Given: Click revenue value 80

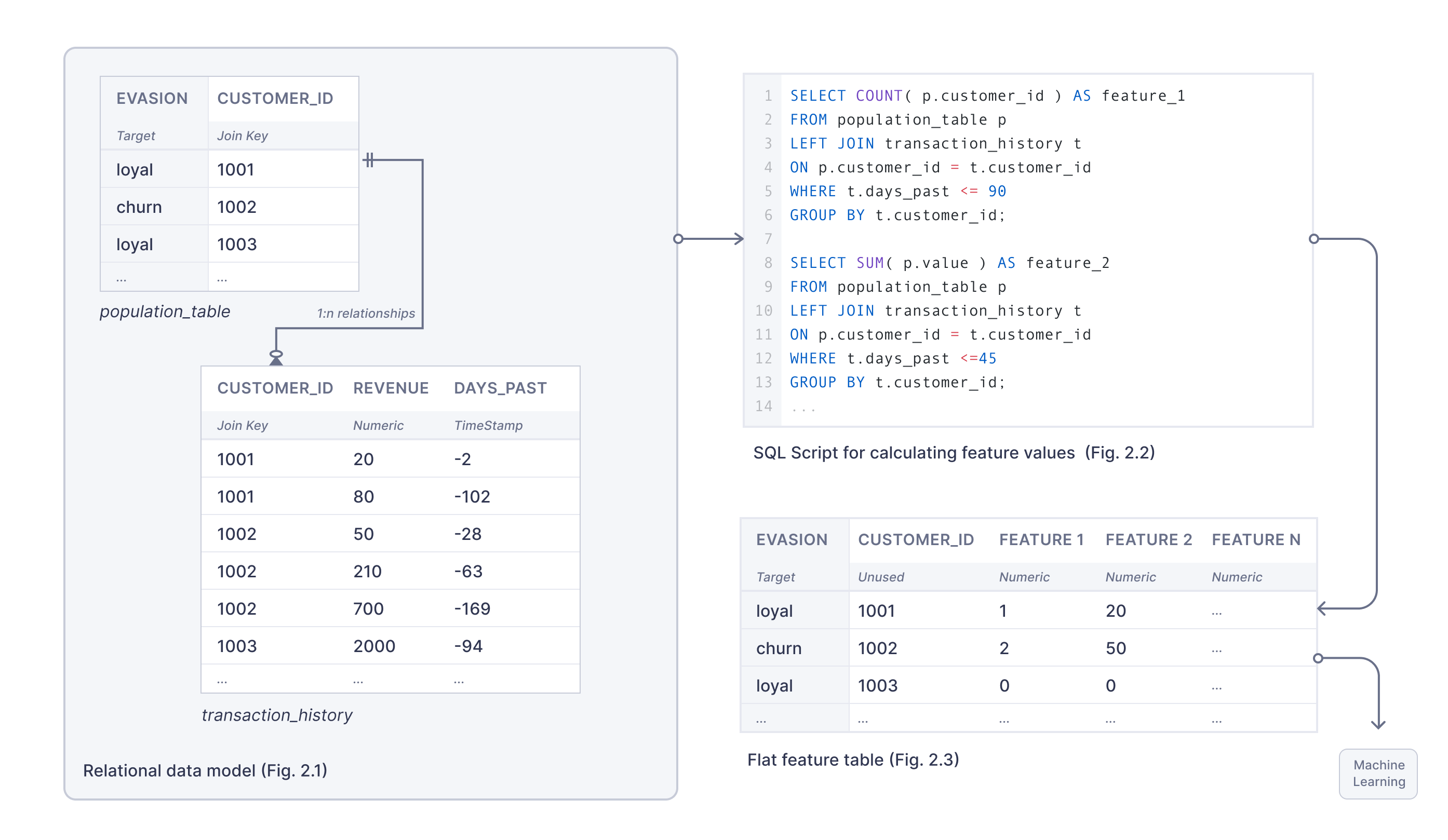Looking at the screenshot, I should click(x=363, y=496).
